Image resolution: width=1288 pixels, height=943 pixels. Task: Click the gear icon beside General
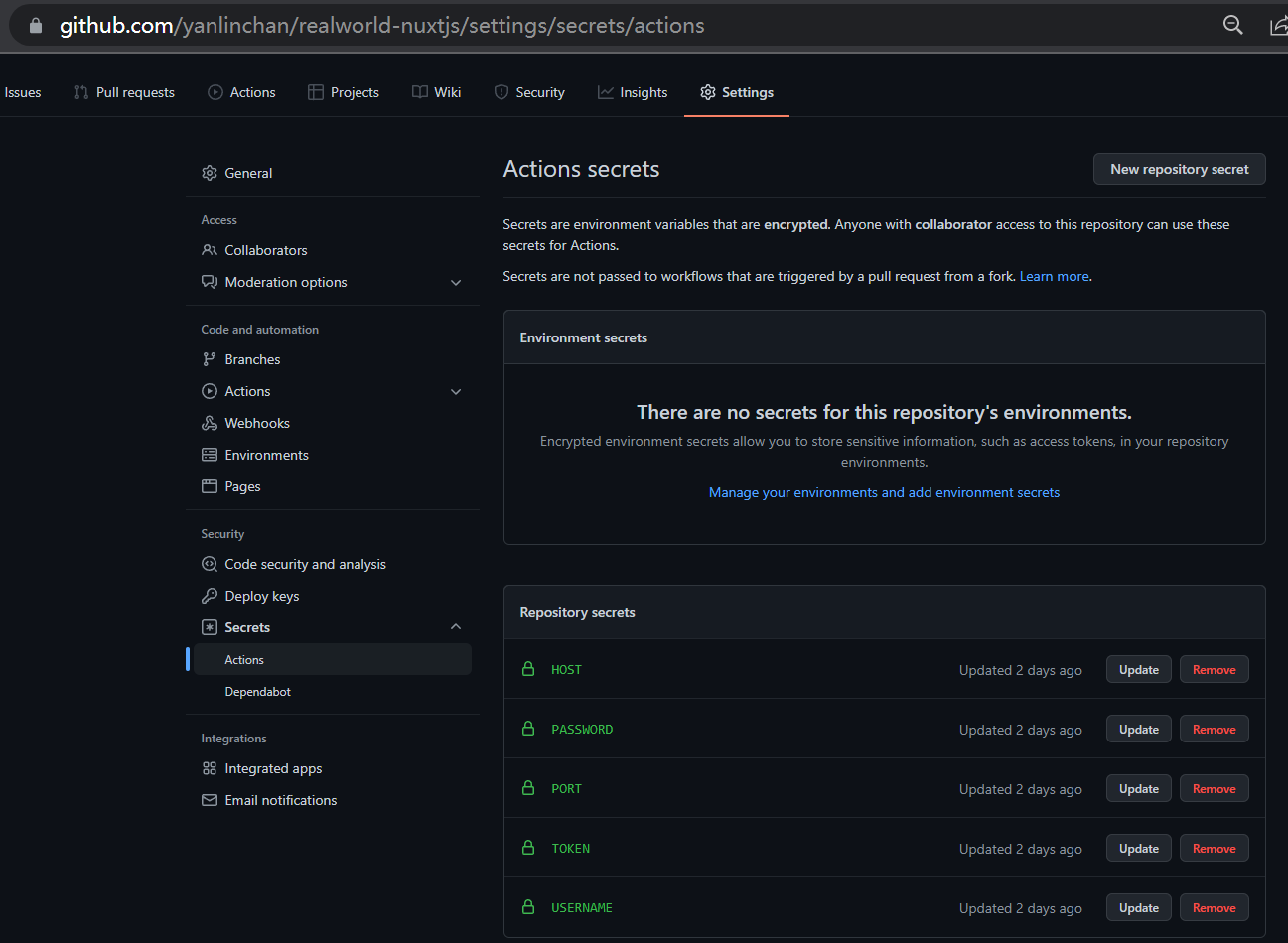tap(210, 173)
